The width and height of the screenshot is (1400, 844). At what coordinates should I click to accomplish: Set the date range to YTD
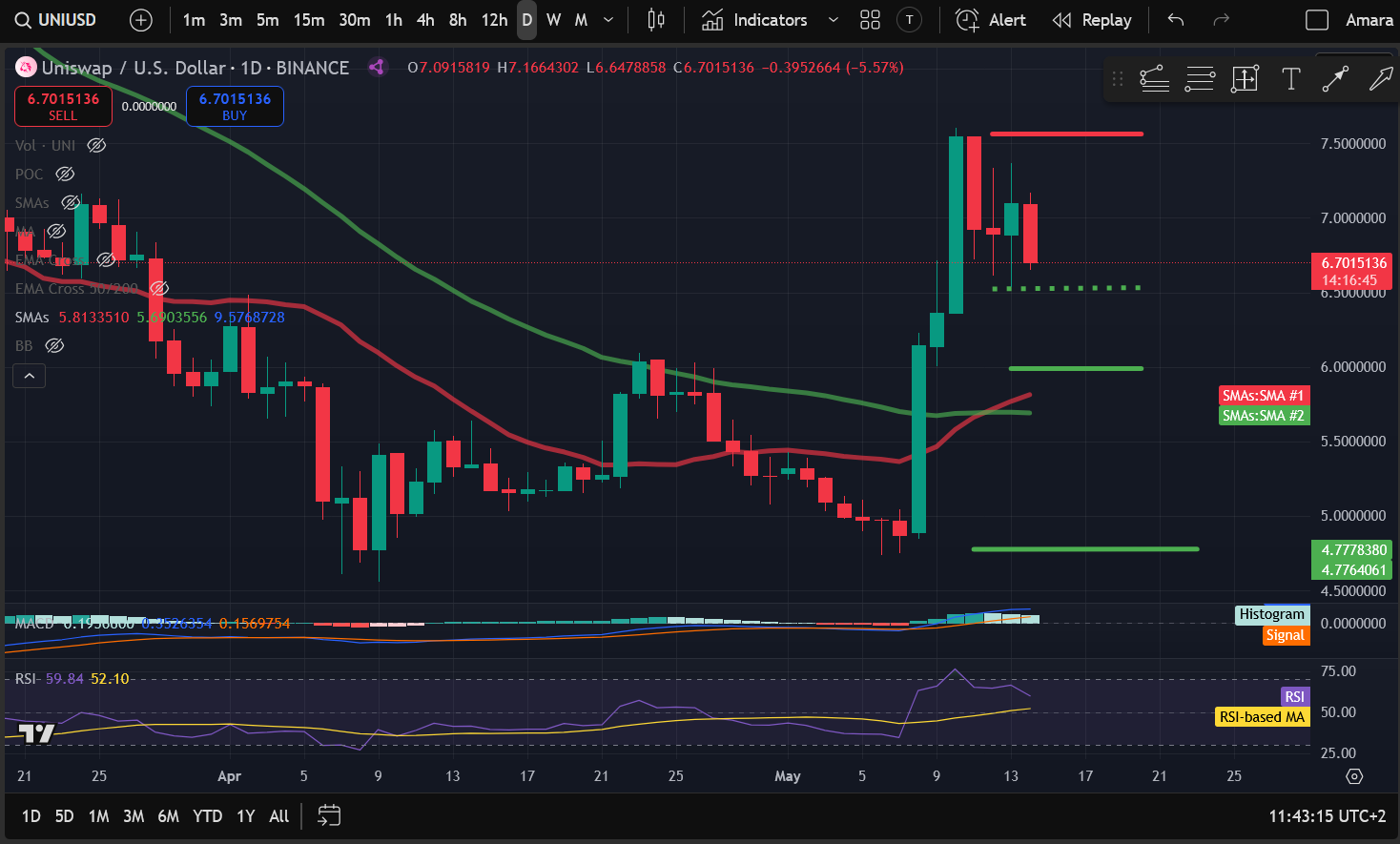(x=207, y=816)
